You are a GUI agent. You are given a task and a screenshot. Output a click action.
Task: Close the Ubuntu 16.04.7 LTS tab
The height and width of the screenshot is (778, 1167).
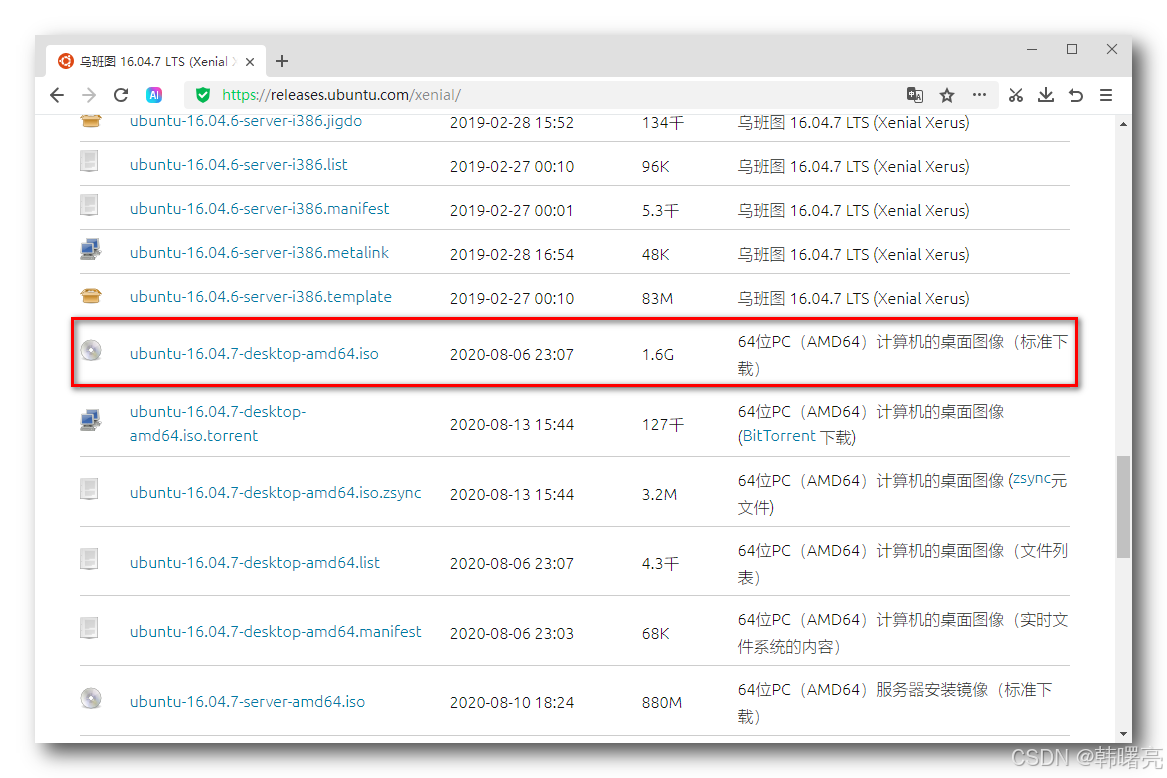click(x=250, y=62)
